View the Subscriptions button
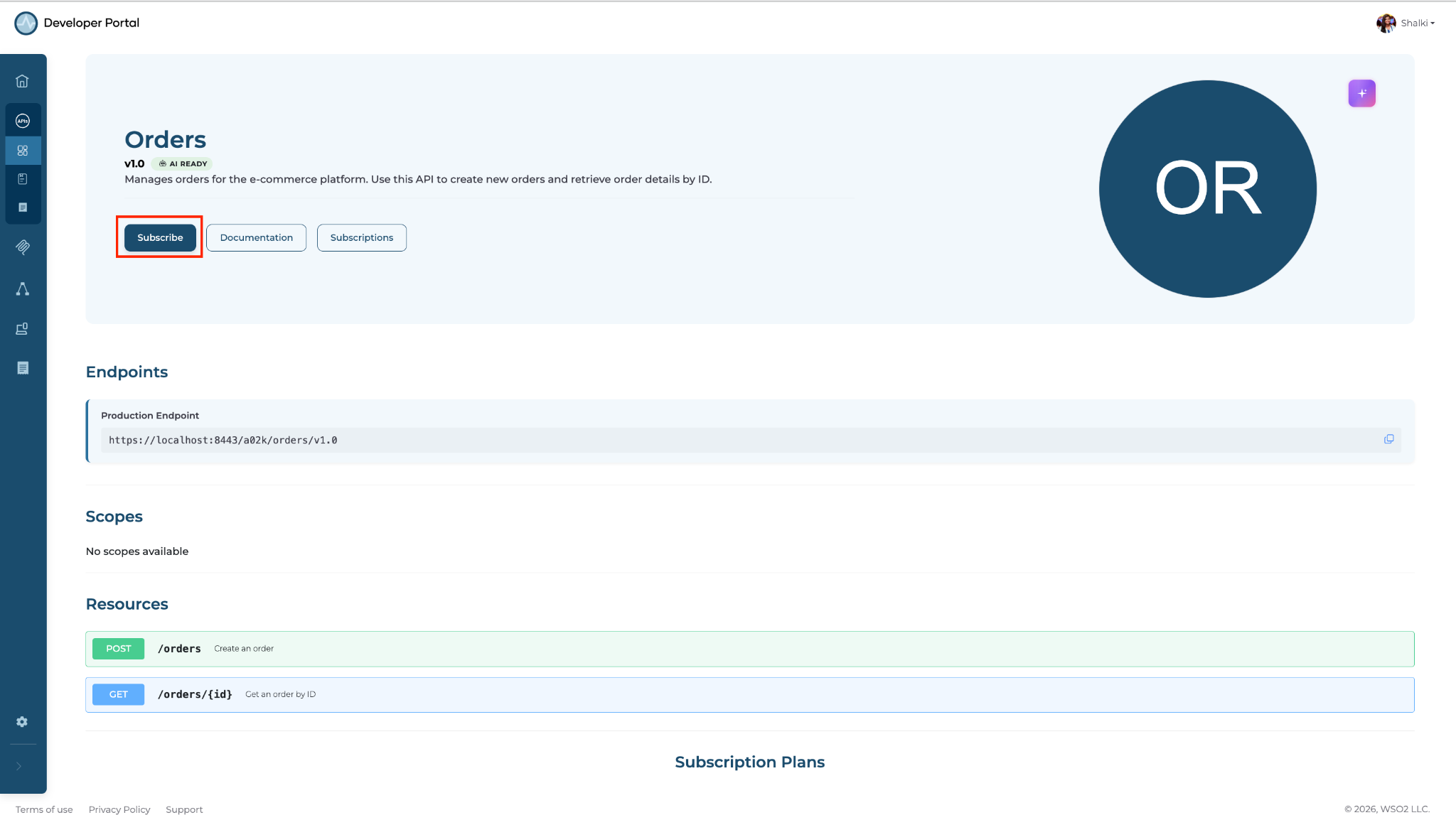This screenshot has height=825, width=1456. [x=362, y=237]
